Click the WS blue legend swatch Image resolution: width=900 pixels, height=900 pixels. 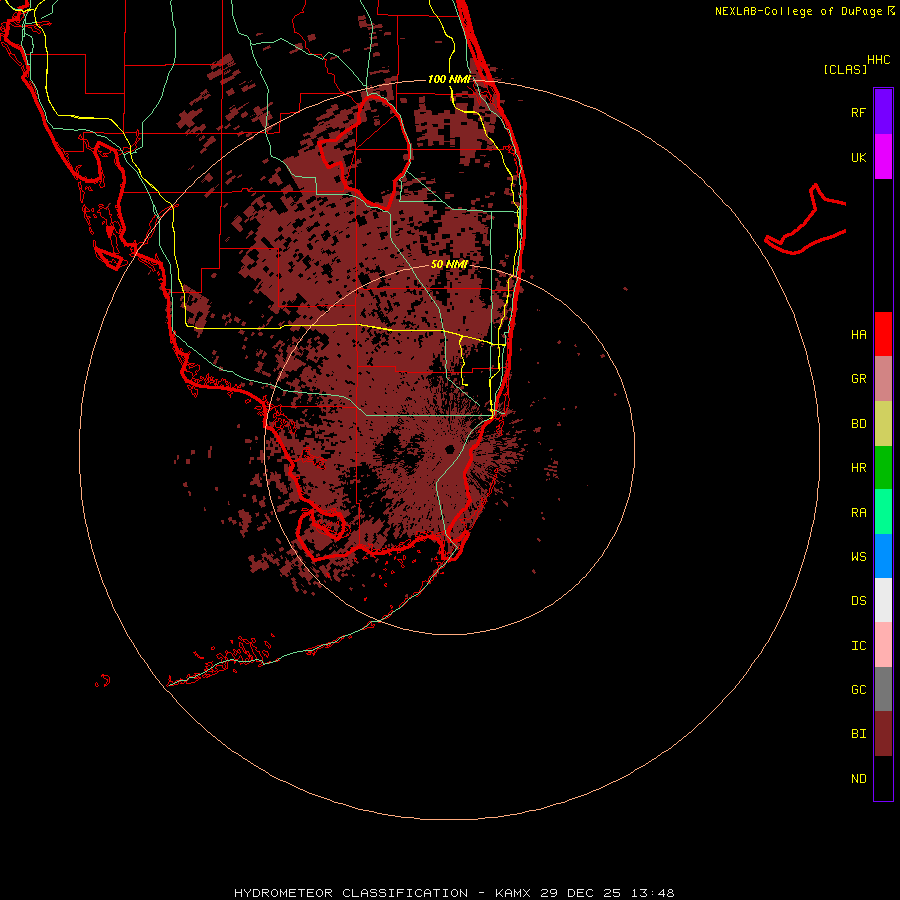pos(883,556)
